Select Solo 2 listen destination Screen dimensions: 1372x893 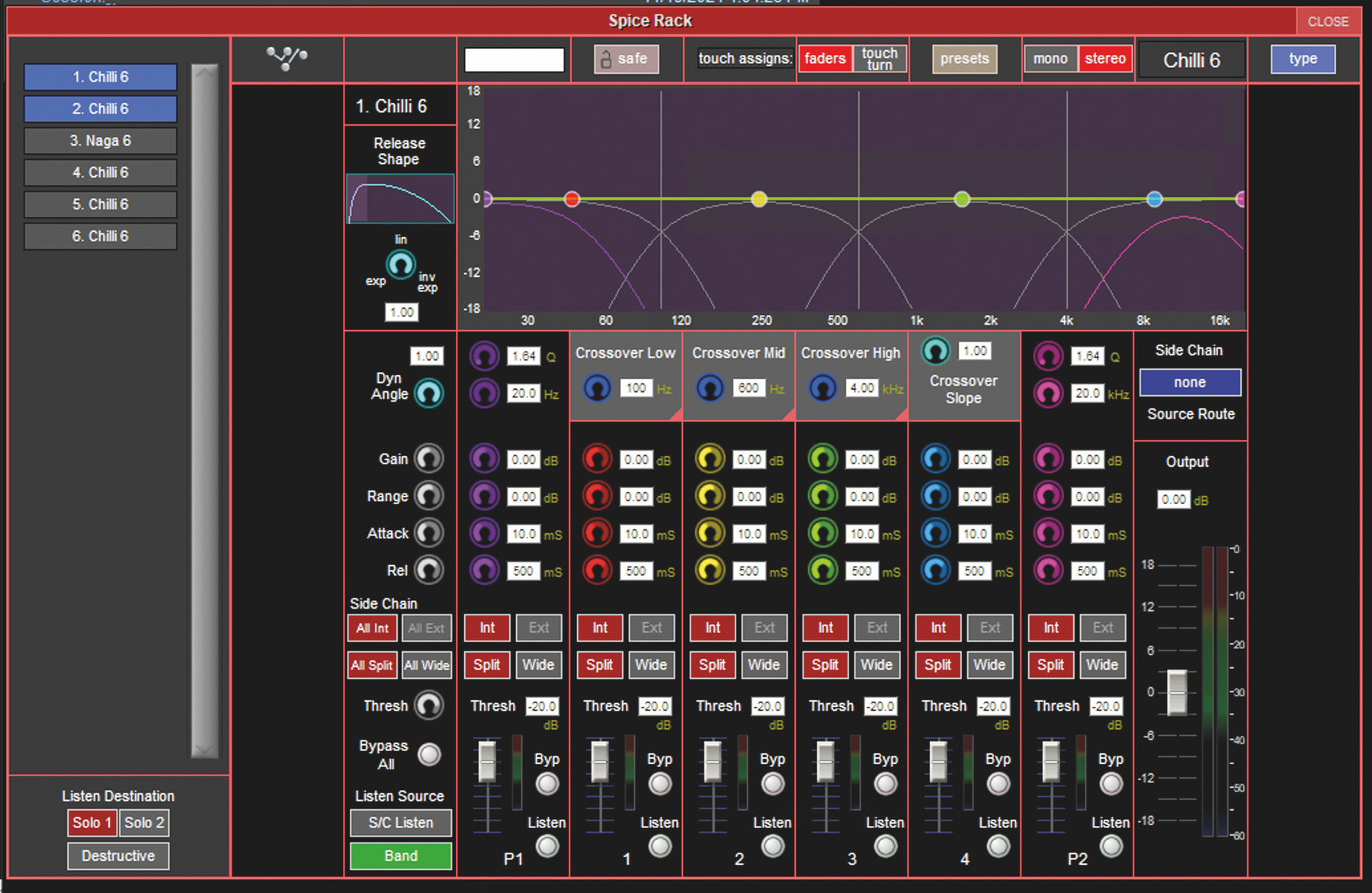coord(144,823)
